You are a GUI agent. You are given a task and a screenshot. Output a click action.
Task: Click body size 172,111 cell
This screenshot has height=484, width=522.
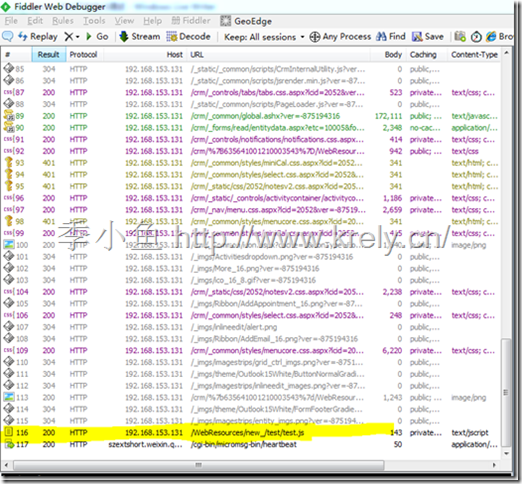tap(389, 116)
